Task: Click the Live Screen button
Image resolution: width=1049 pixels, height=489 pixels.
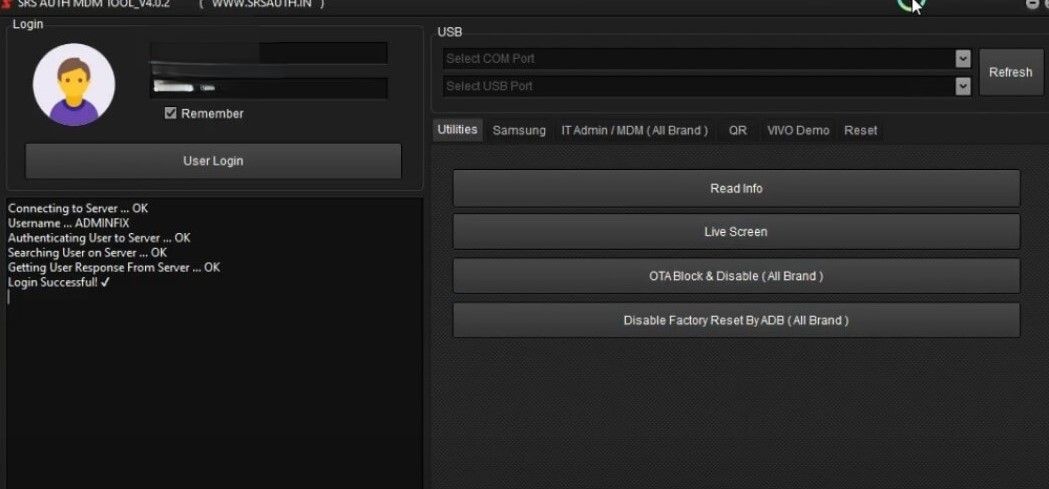Action: click(x=737, y=232)
